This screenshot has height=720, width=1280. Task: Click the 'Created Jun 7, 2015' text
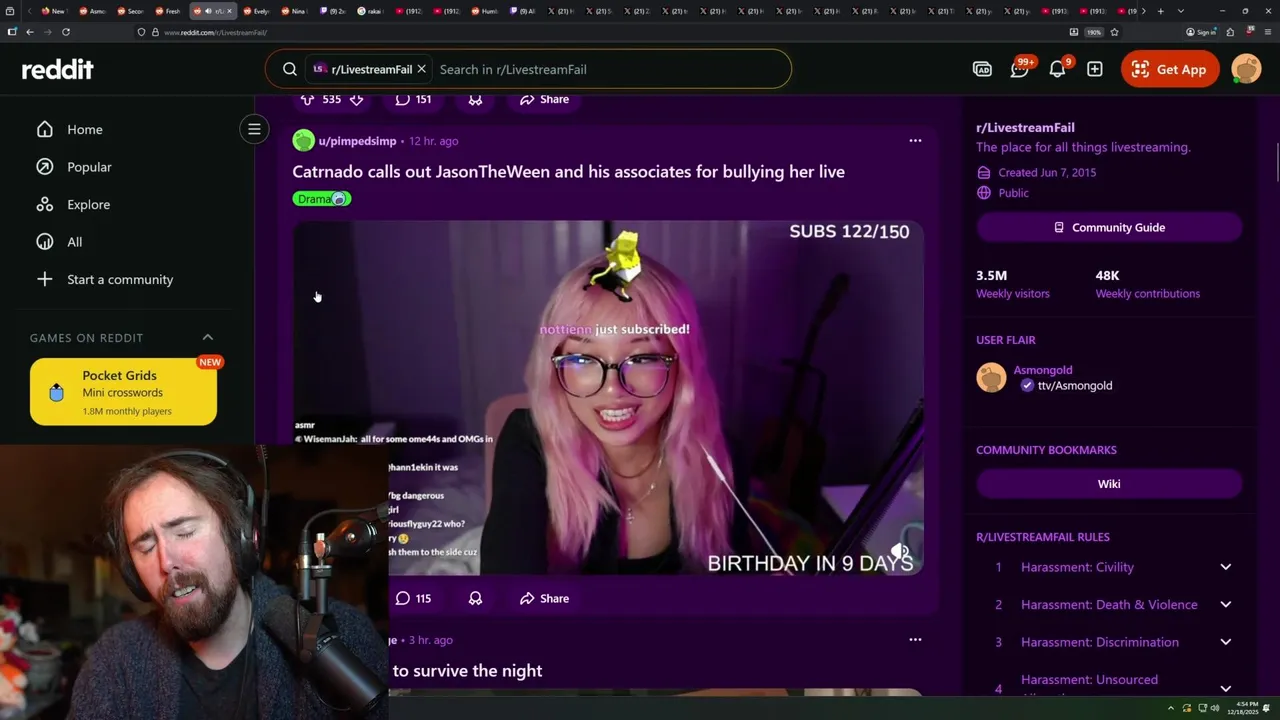(1047, 173)
